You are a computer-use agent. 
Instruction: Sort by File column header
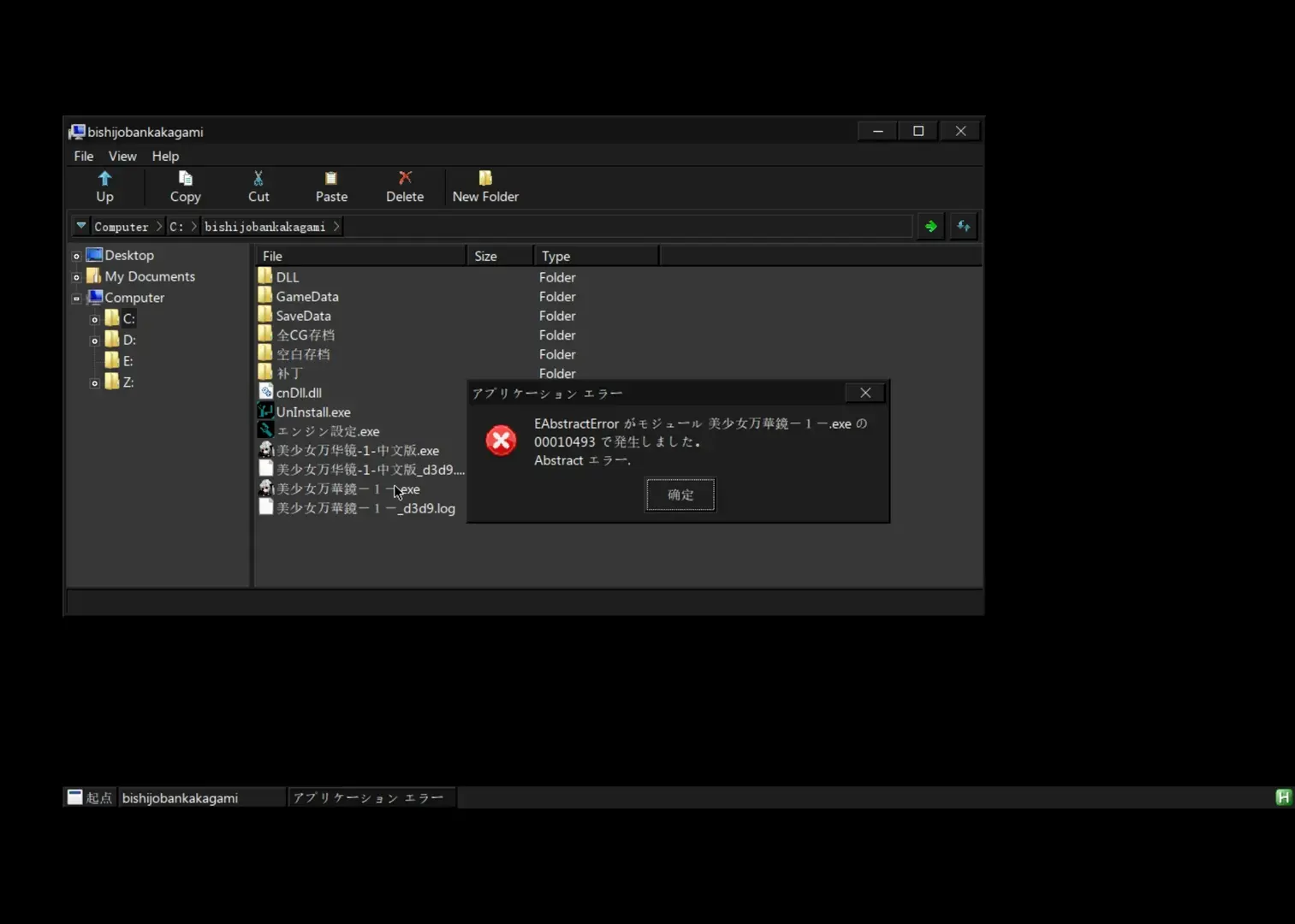(x=360, y=256)
